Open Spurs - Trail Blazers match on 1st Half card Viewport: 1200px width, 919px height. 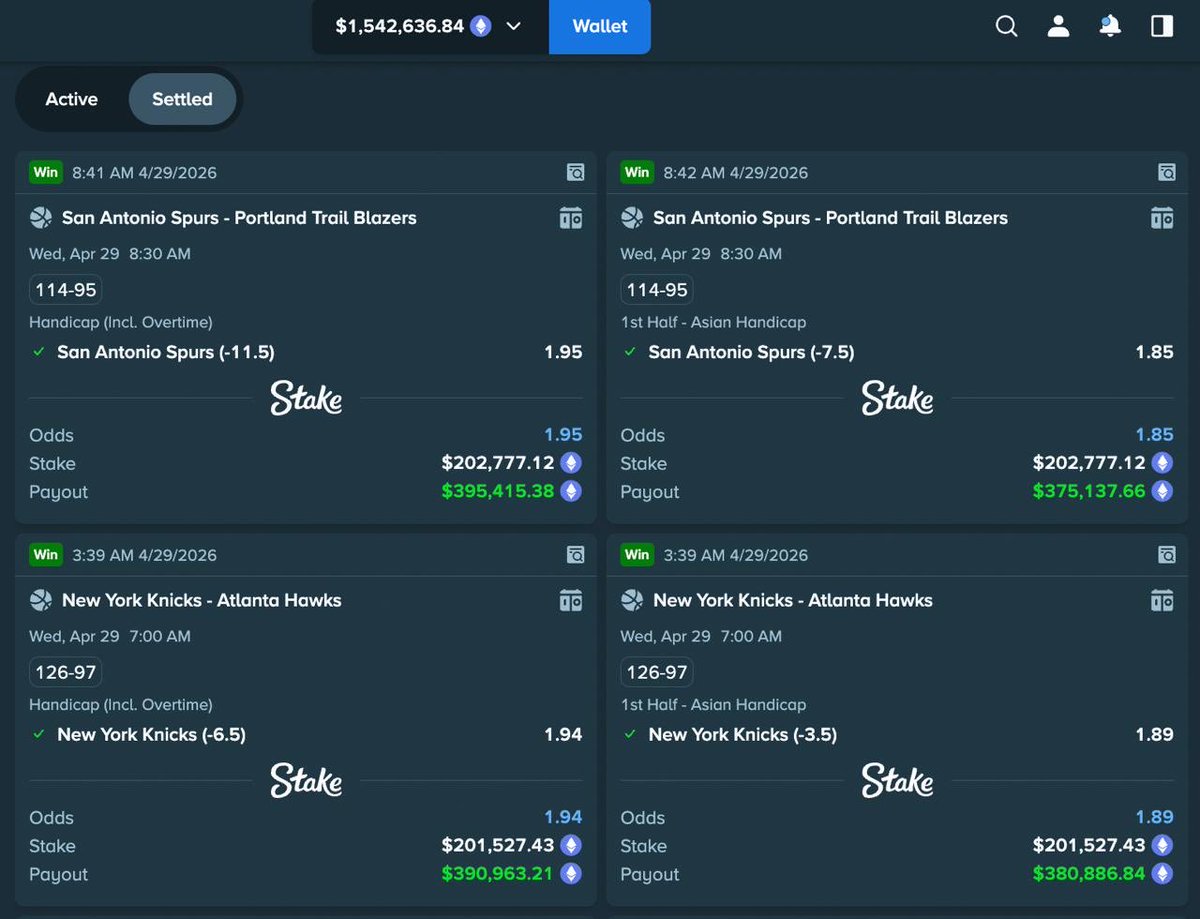[830, 218]
